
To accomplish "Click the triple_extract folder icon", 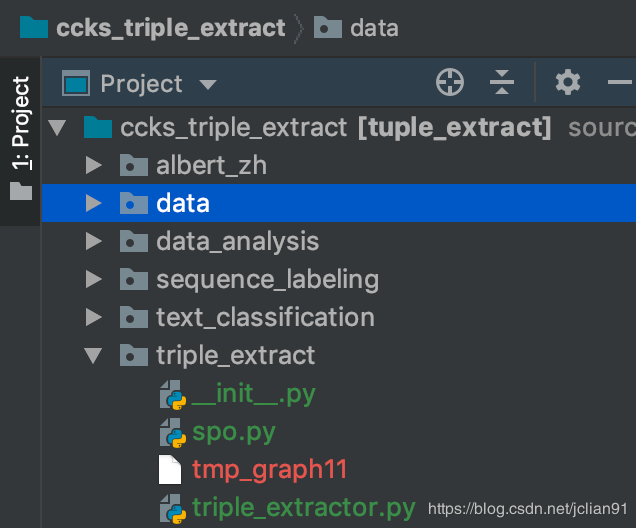I will pos(134,355).
